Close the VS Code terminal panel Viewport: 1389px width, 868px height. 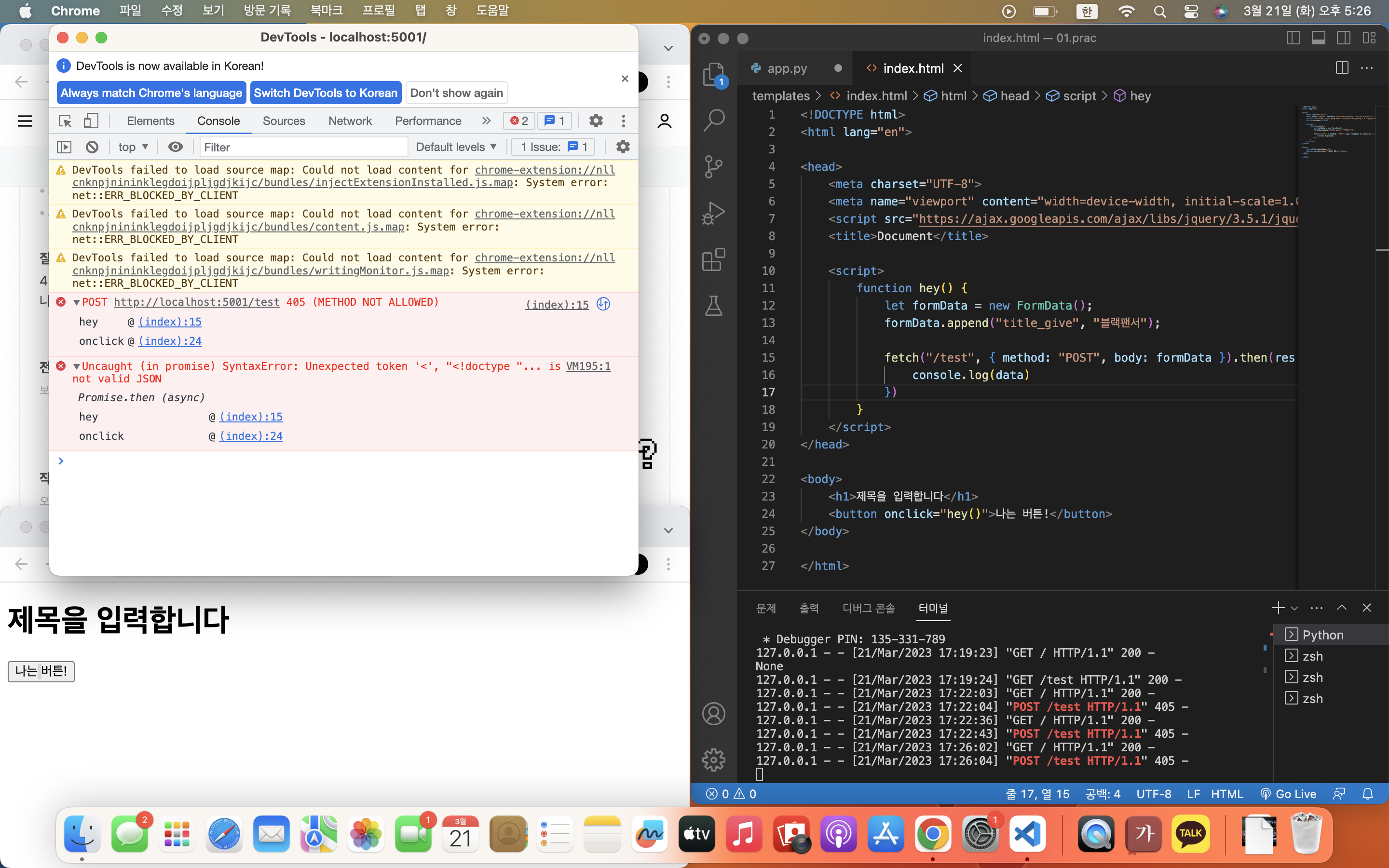(x=1367, y=608)
